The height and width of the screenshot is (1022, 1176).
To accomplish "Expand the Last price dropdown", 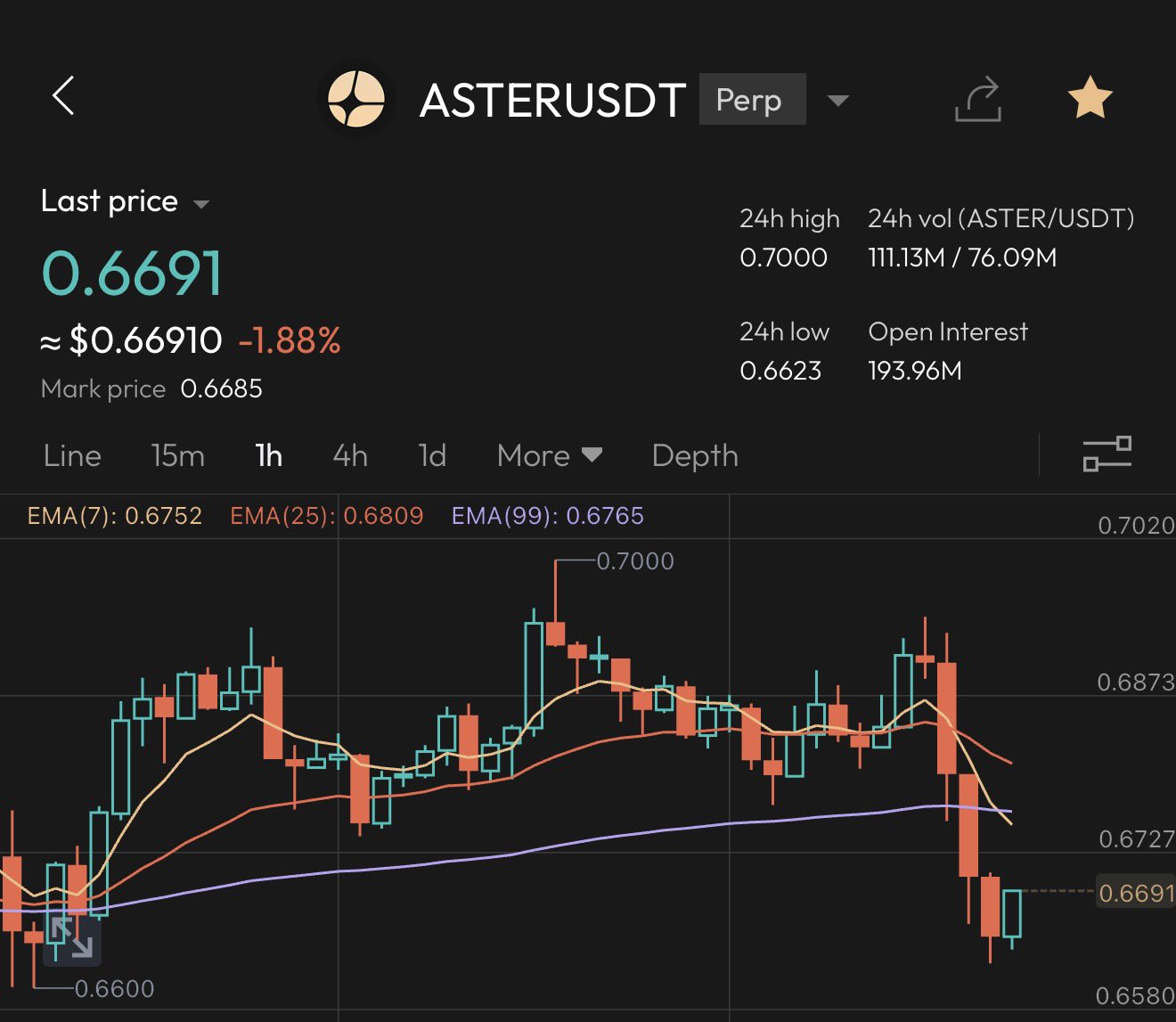I will (201, 204).
